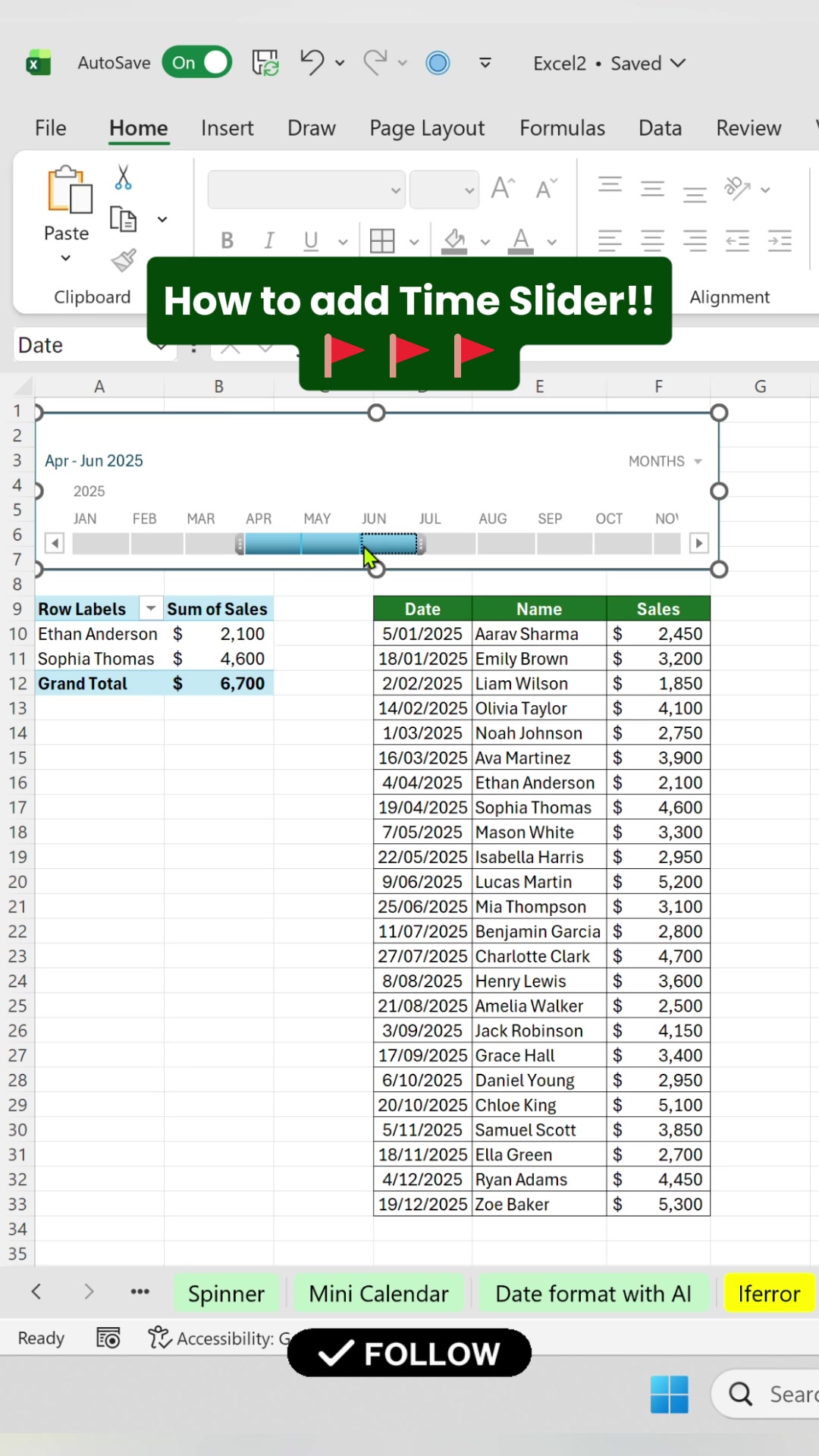Expand the Paste options arrow
This screenshot has height=1456, width=819.
[x=66, y=259]
